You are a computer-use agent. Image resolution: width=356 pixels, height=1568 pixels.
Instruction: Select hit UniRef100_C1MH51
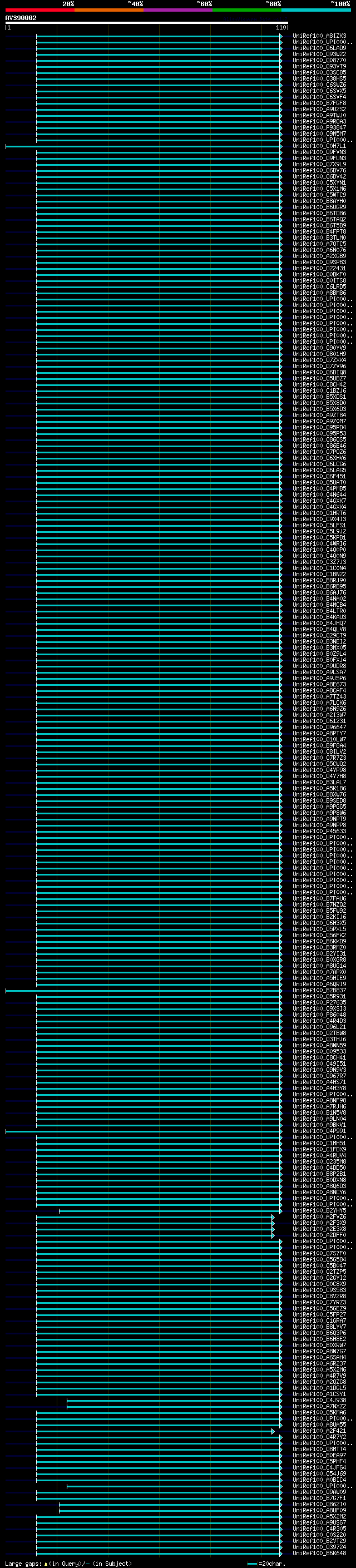319,1143
